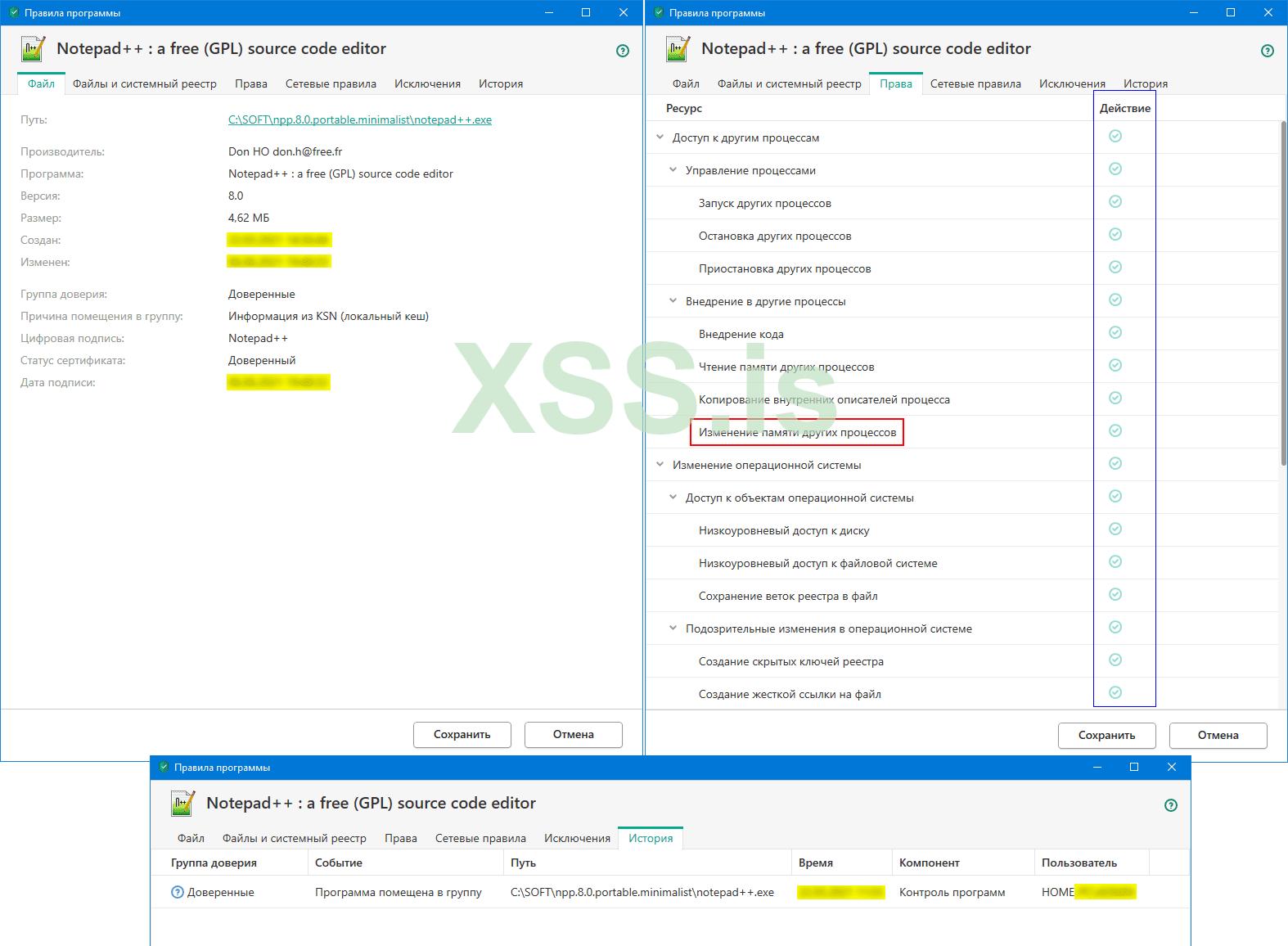
Task: Open action menu for Запуск других процессов
Action: [x=1115, y=201]
